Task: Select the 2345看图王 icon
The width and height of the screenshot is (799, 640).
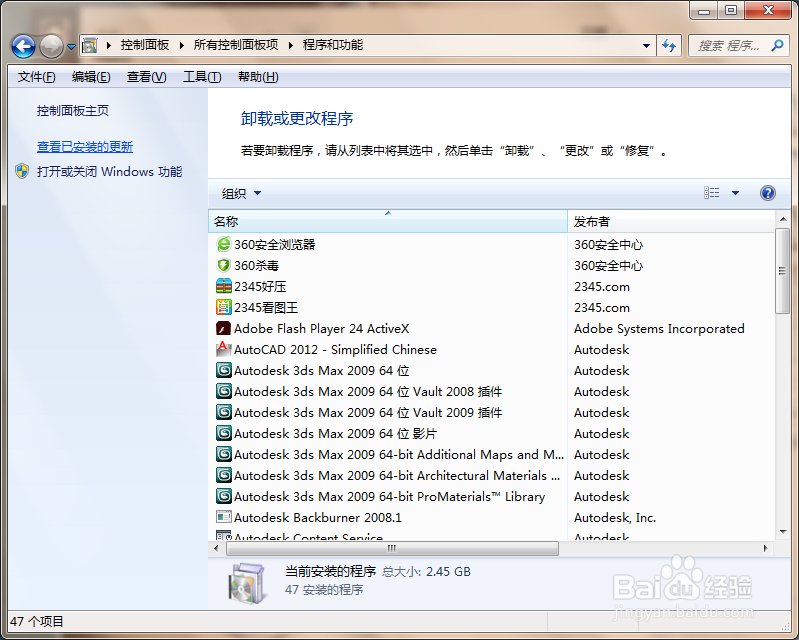Action: click(223, 307)
